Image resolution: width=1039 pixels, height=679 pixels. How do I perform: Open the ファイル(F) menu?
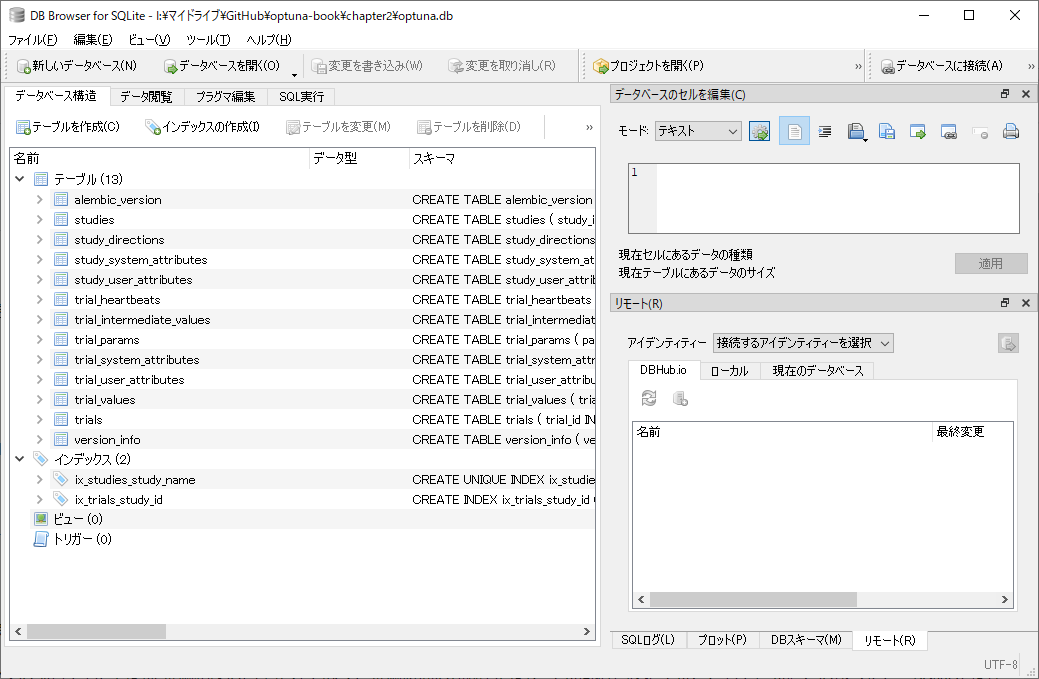(x=32, y=40)
